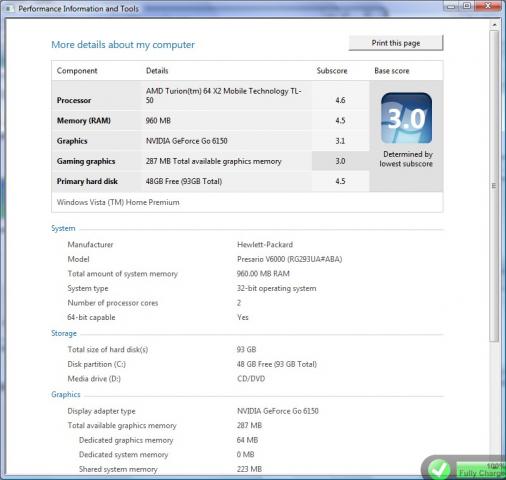This screenshot has width=506, height=480.
Task: Select the Memory (RAM) row
Action: [210, 120]
